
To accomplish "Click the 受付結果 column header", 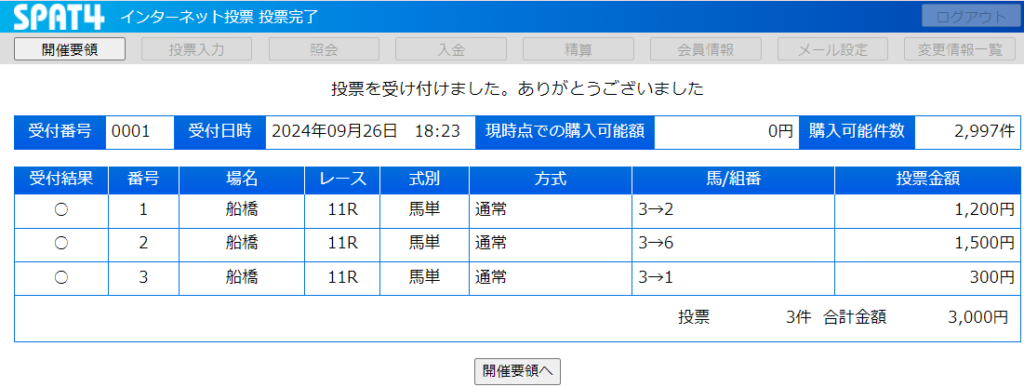I will 61,180.
